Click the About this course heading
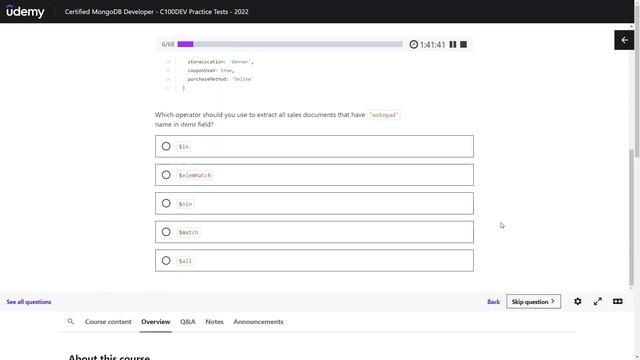The height and width of the screenshot is (360, 640). 109,357
